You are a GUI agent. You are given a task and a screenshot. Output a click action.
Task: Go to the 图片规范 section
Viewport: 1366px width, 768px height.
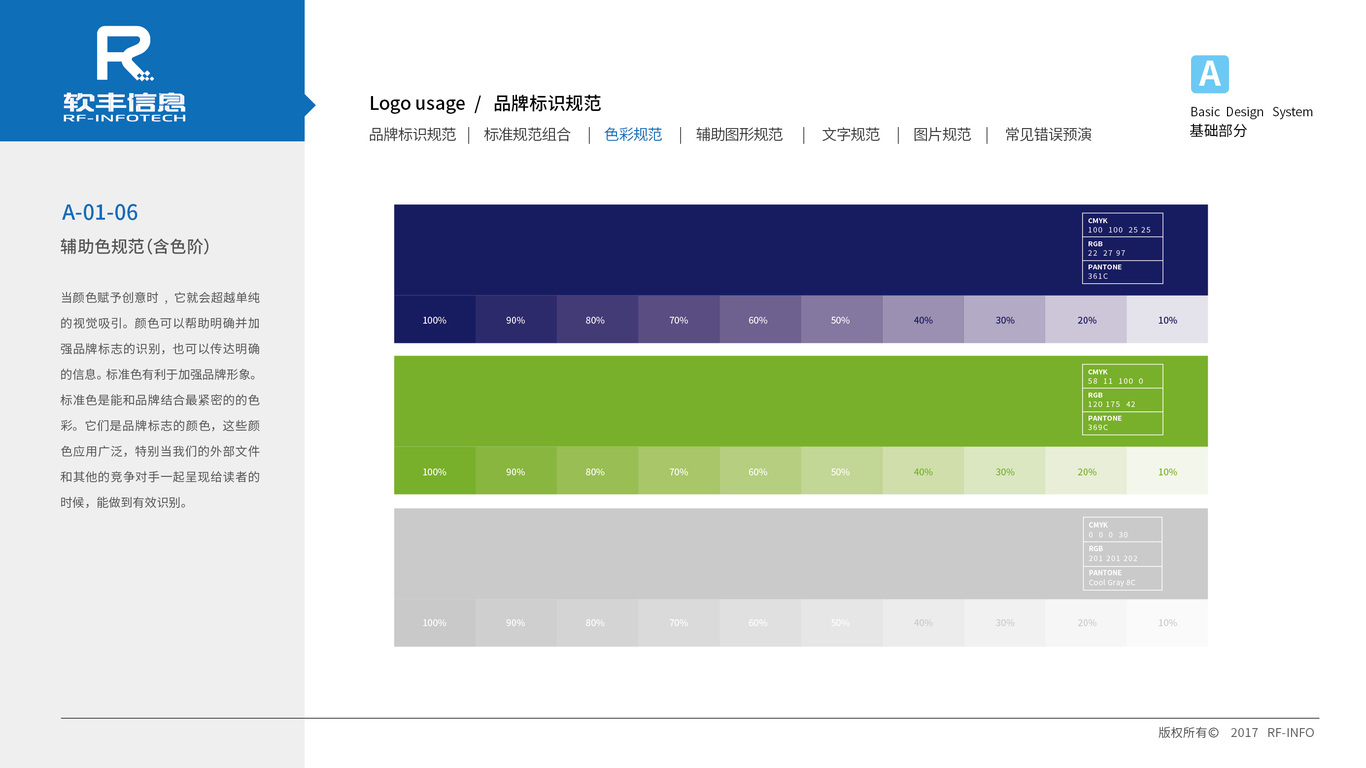click(x=942, y=135)
